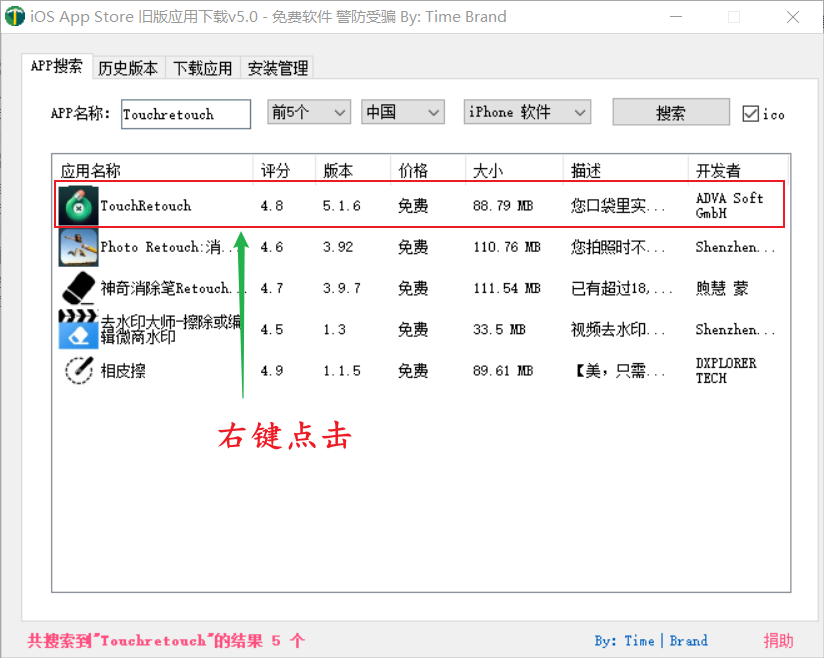Screen dimensions: 824x658
Task: Click the title bar application logo
Action: pos(15,16)
